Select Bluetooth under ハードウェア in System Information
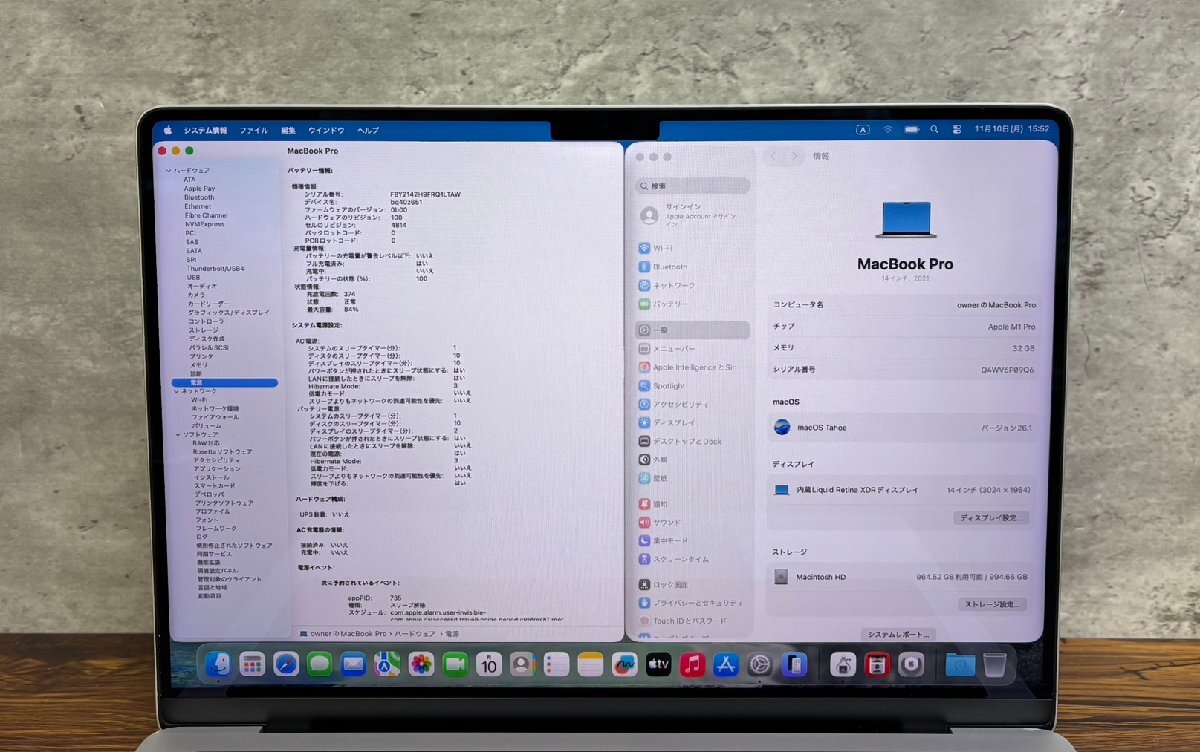The width and height of the screenshot is (1200, 752). tap(199, 198)
